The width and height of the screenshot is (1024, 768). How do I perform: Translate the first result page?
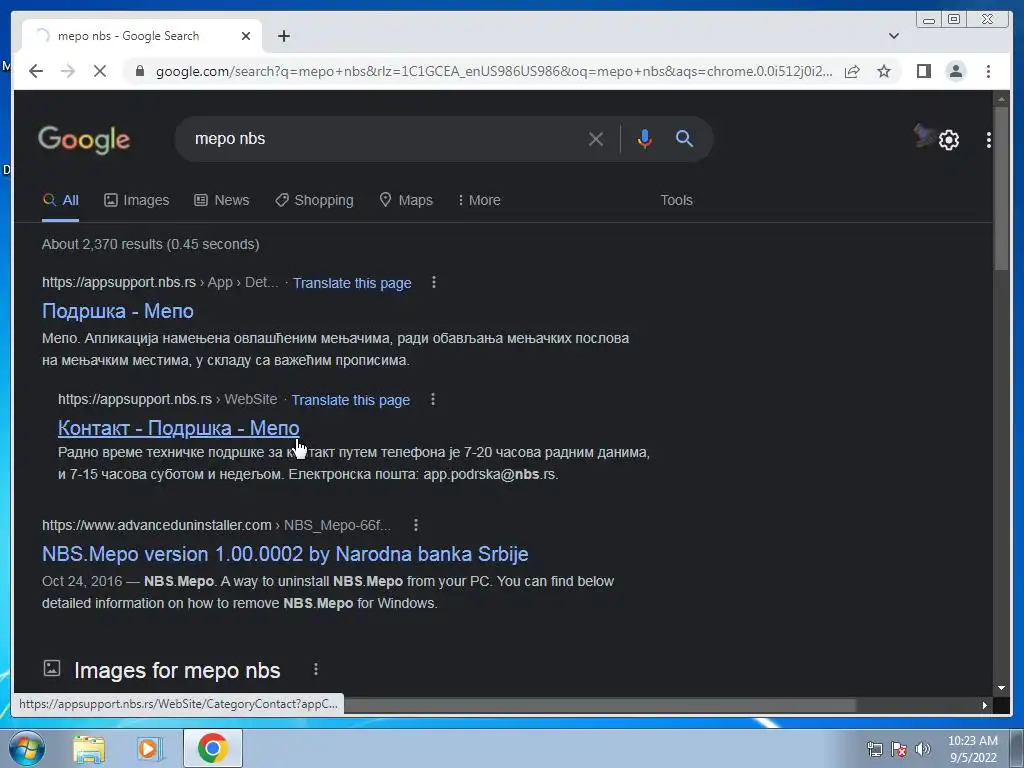(x=352, y=283)
